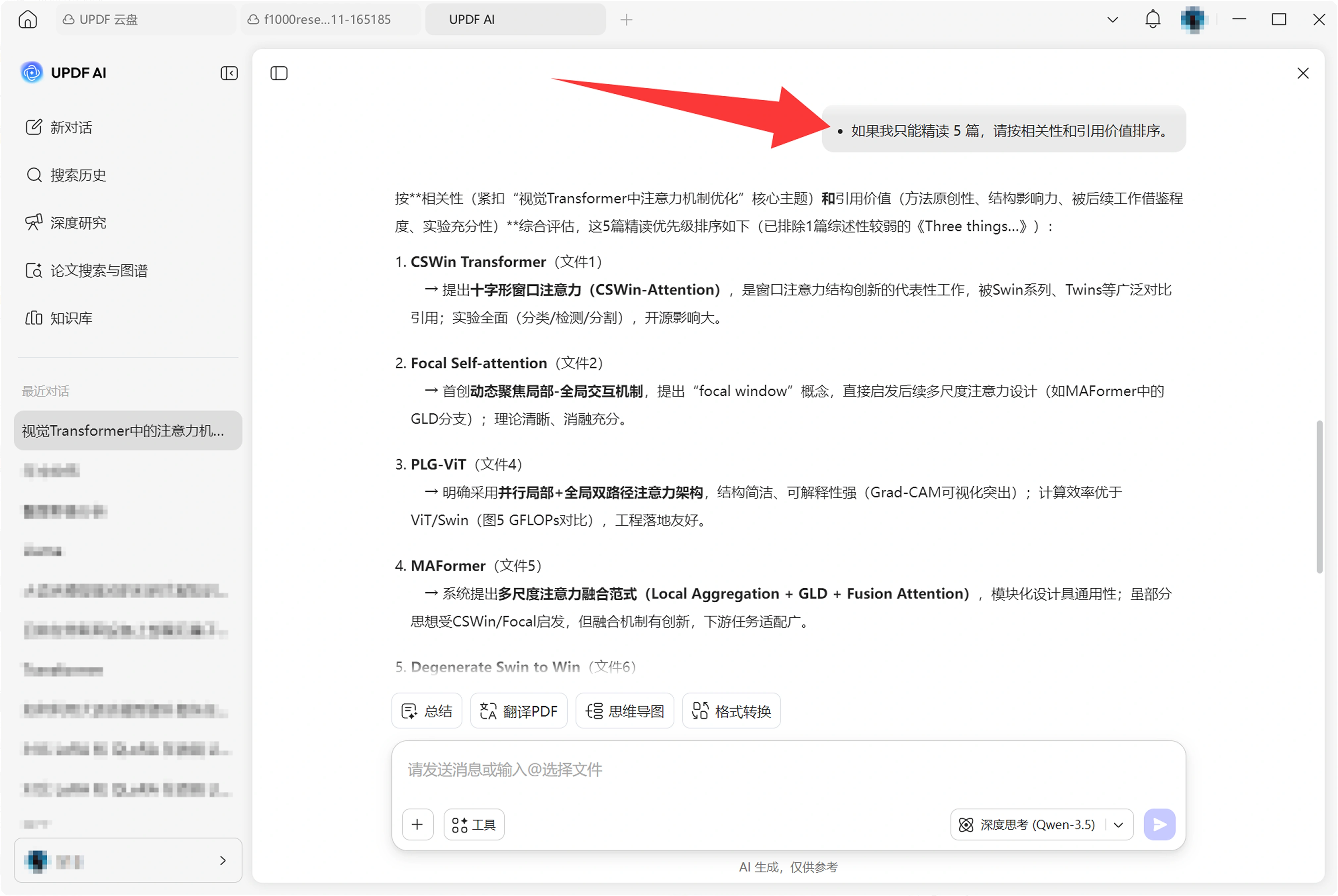The image size is (1338, 896).
Task: Click the 知识库 books icon
Action: tap(34, 318)
